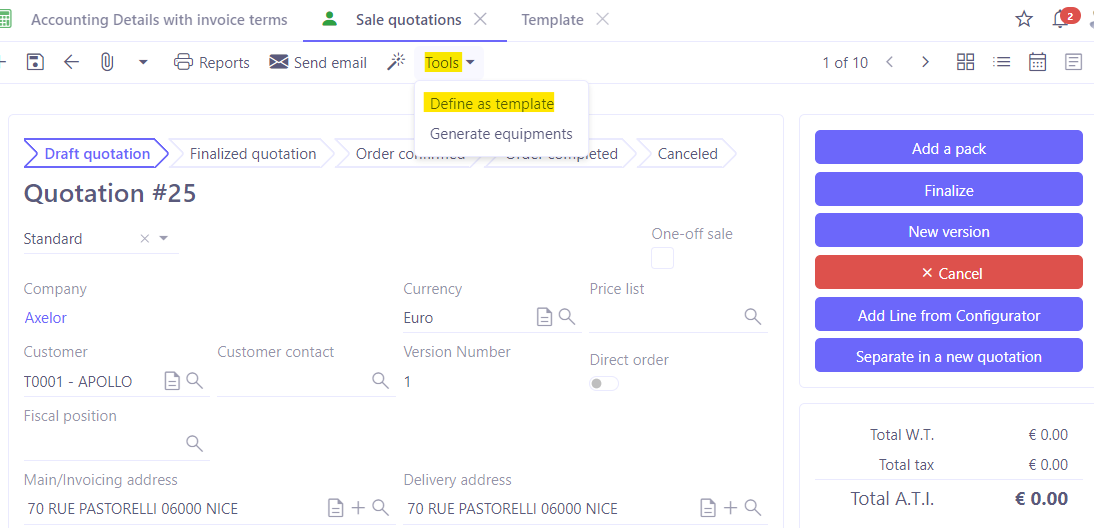Viewport: 1094px width, 528px height.
Task: Search Main/Invoicing address magnifier icon
Action: point(380,508)
